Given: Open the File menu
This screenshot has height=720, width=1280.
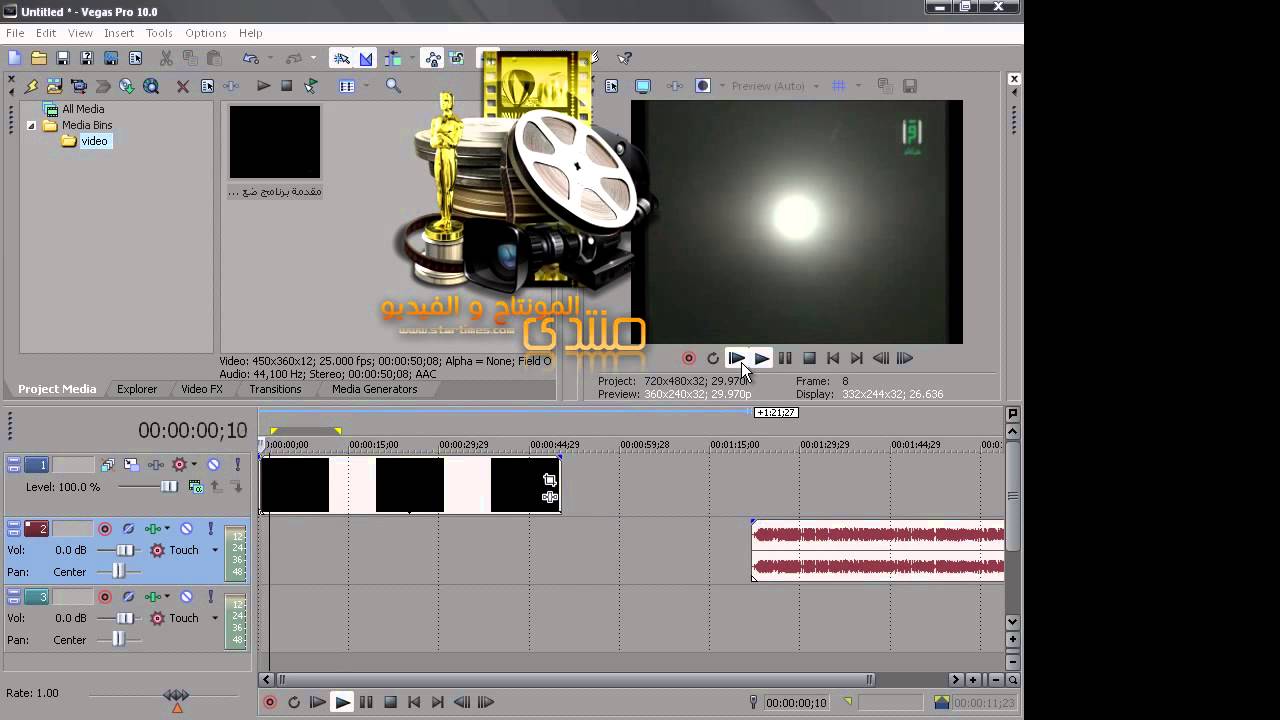Looking at the screenshot, I should 15,33.
